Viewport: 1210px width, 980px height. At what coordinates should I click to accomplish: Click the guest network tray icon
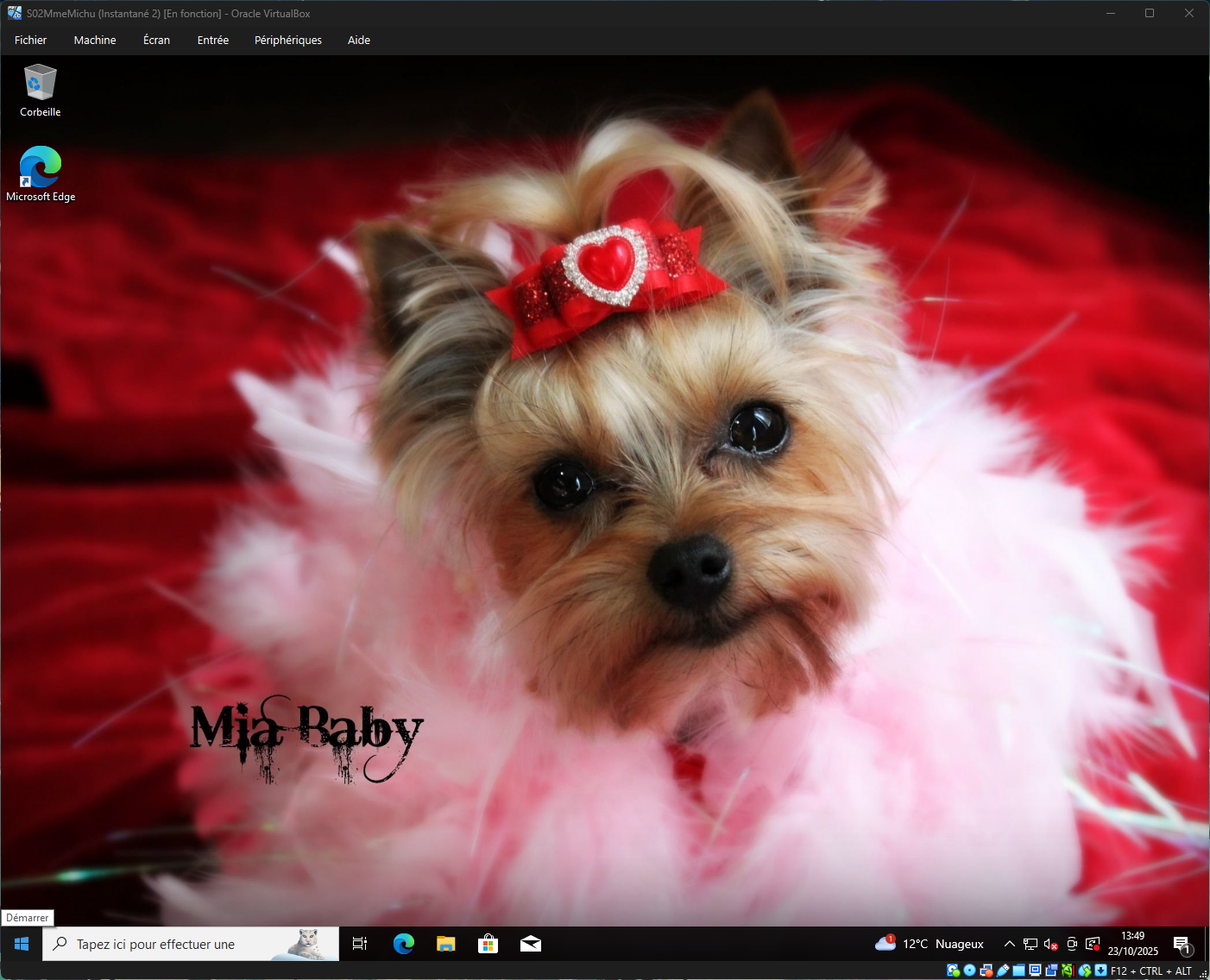(1030, 944)
